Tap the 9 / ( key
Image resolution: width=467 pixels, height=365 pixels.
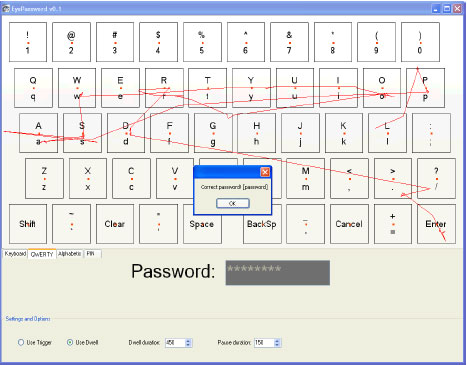coord(376,42)
